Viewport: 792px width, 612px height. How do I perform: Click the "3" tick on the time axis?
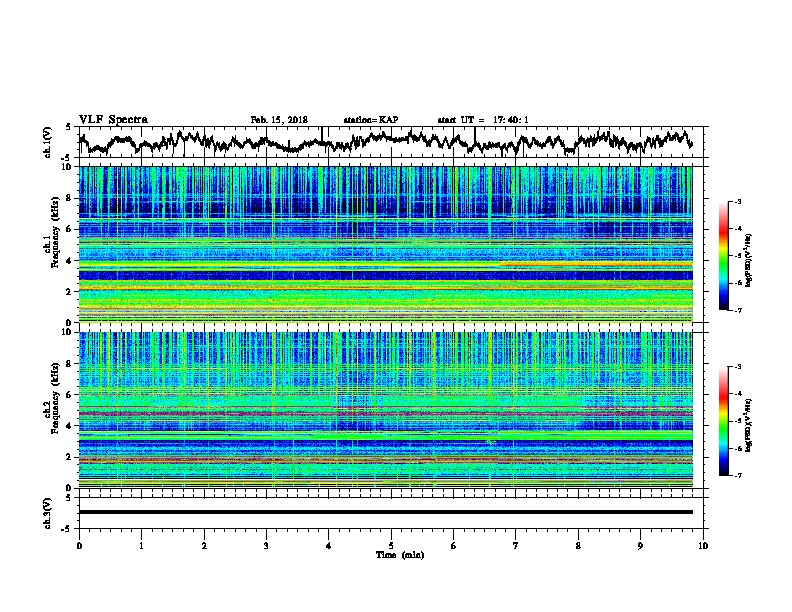click(266, 545)
